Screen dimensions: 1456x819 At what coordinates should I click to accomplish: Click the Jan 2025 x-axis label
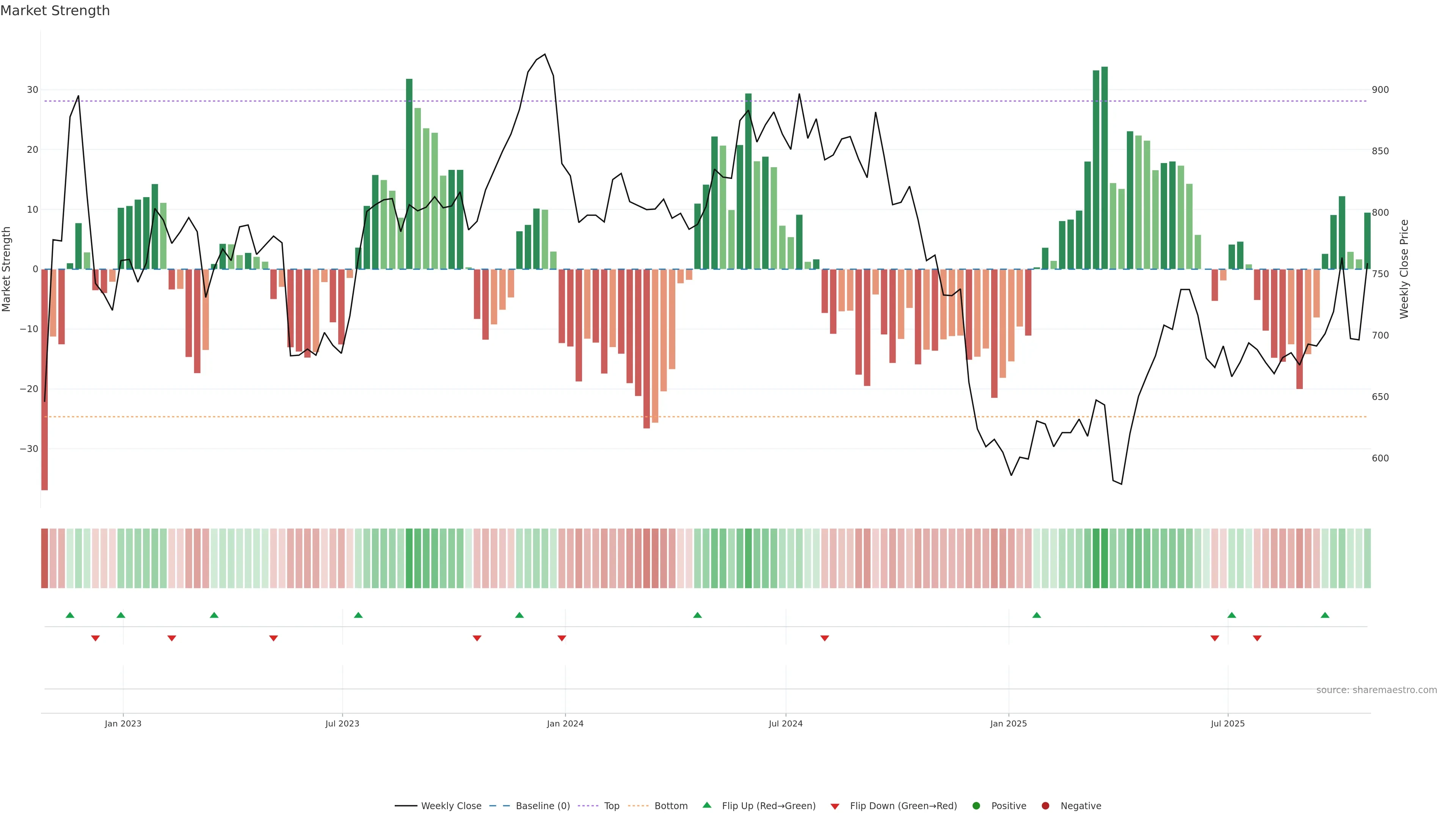pos(1008,723)
